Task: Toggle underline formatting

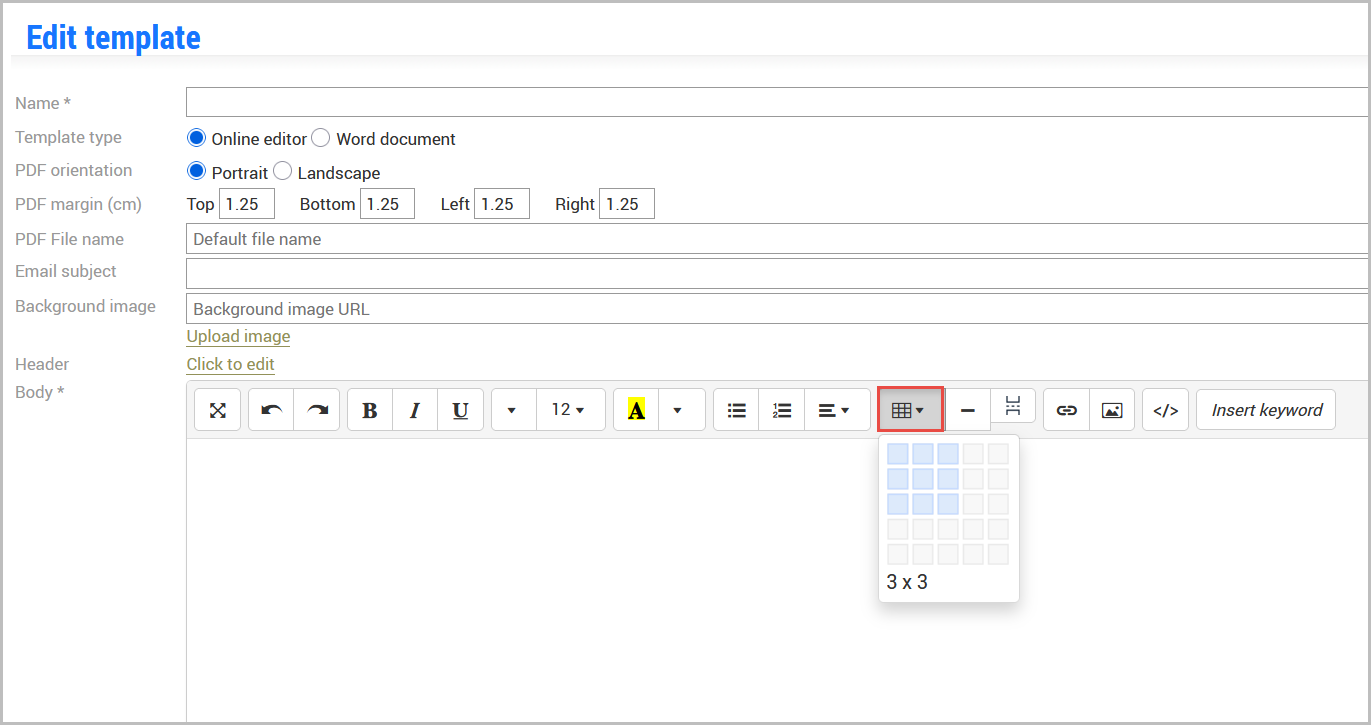Action: point(461,410)
